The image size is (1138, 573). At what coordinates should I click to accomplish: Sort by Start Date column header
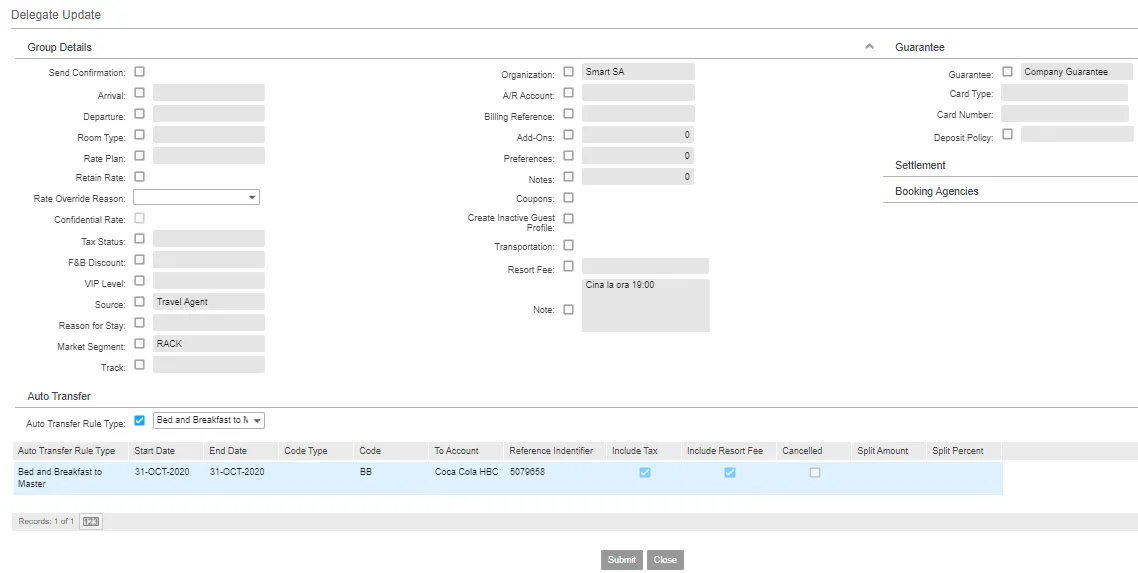pyautogui.click(x=165, y=451)
